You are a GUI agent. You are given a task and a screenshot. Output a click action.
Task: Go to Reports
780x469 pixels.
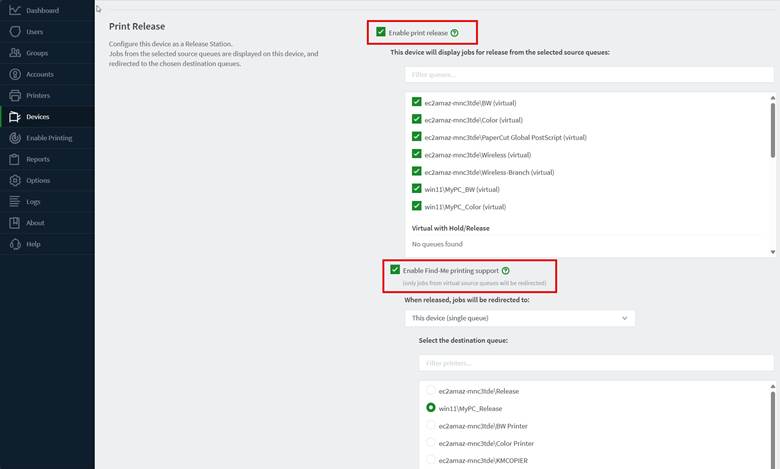click(47, 159)
